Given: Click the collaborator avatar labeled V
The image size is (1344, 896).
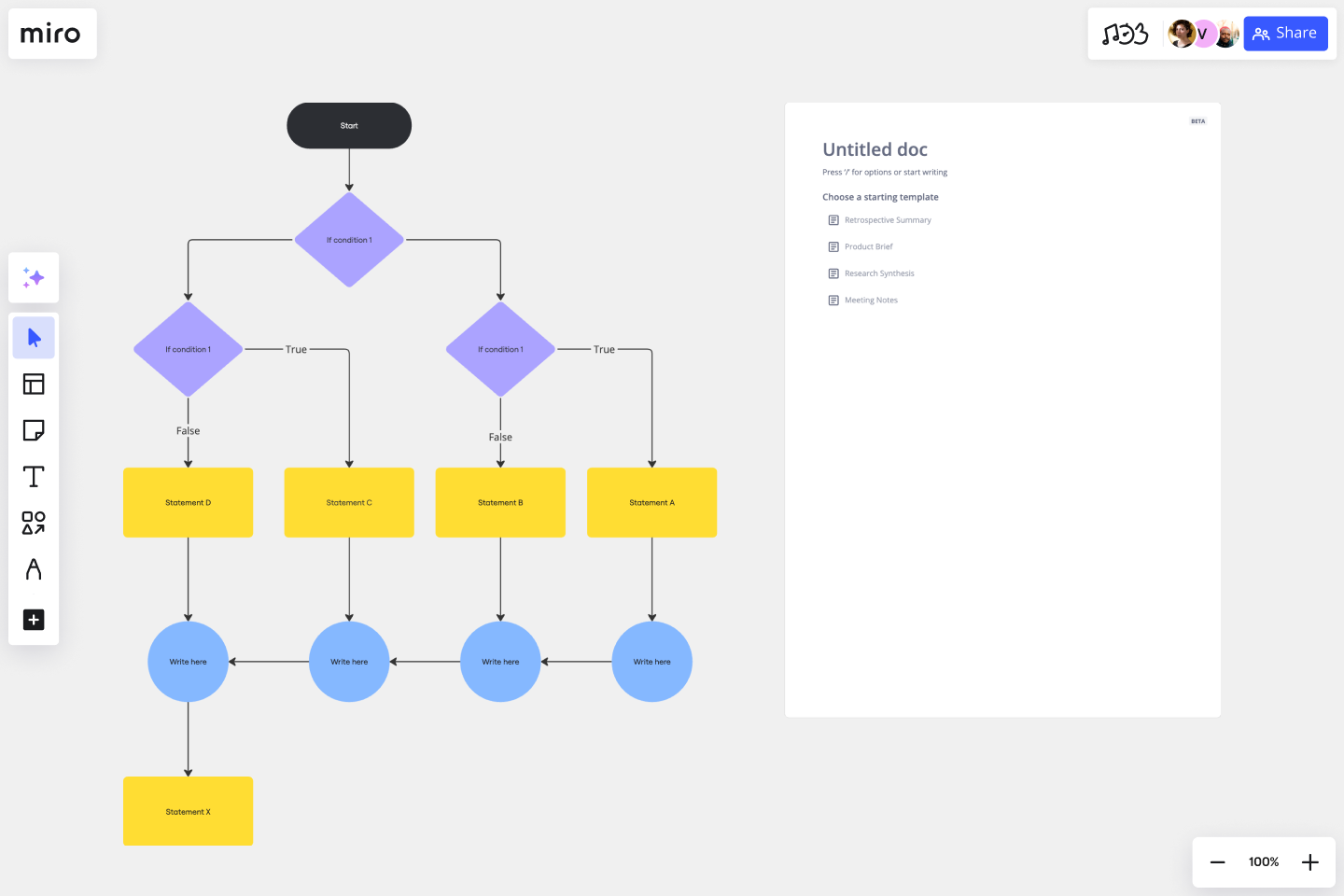Looking at the screenshot, I should tap(1203, 34).
